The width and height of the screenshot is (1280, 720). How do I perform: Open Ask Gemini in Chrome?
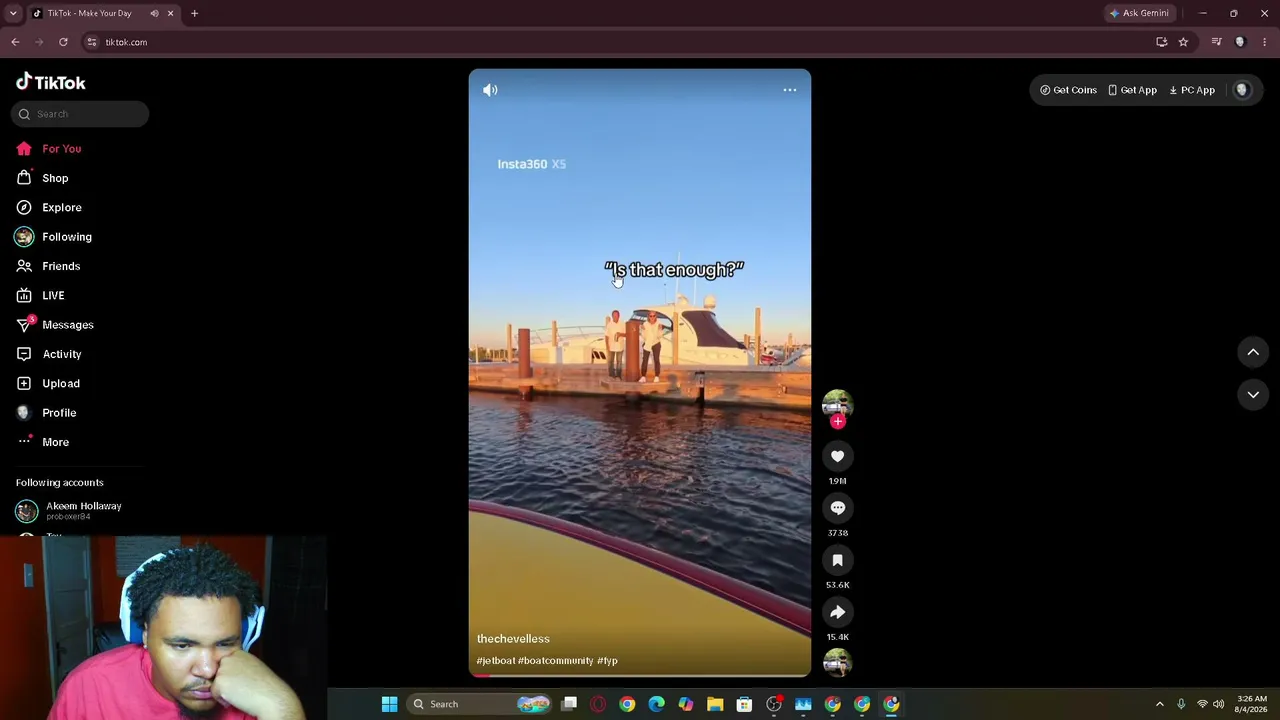[x=1139, y=13]
